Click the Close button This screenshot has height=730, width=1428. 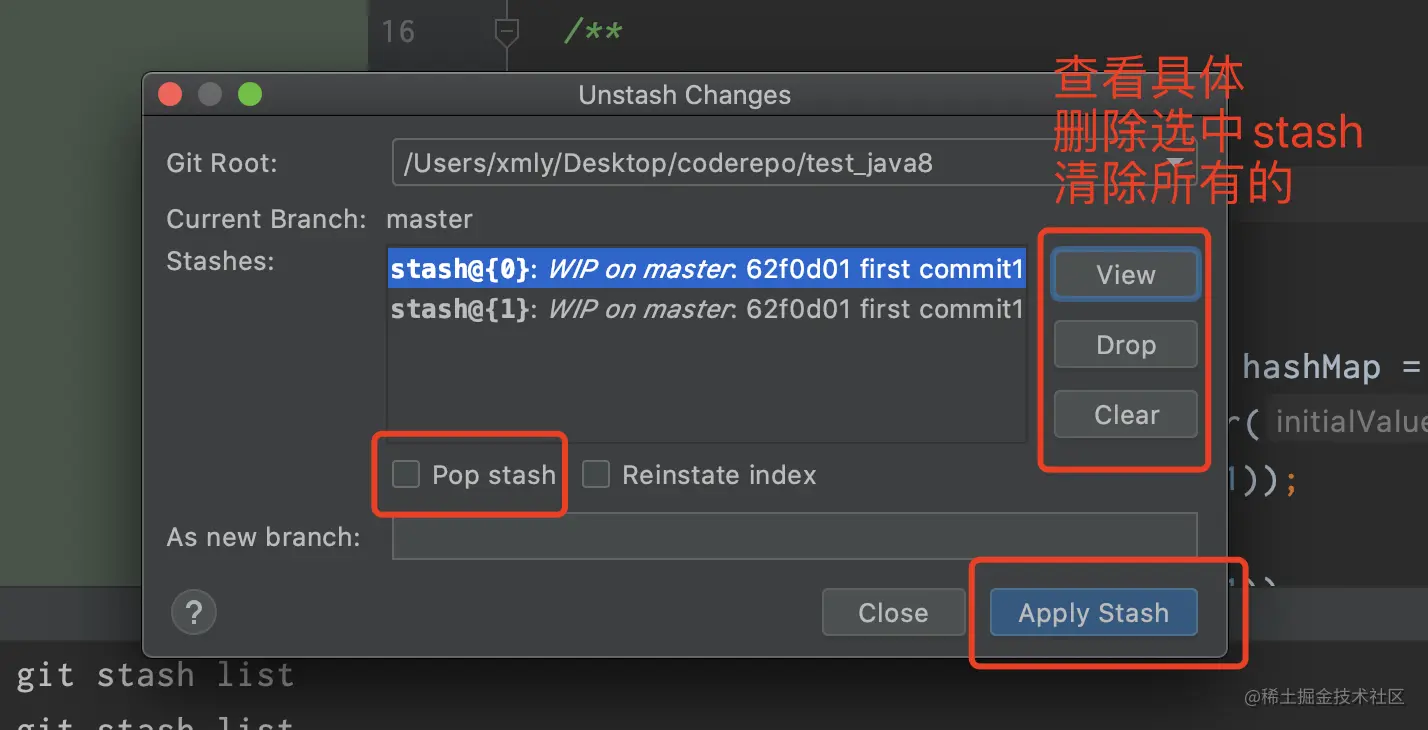coord(893,612)
